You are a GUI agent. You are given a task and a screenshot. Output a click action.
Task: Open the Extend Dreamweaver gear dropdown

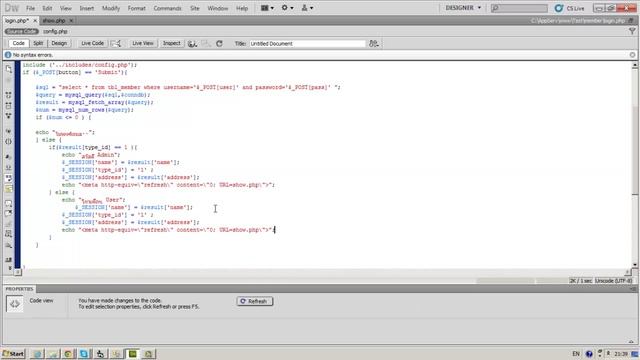(x=287, y=8)
